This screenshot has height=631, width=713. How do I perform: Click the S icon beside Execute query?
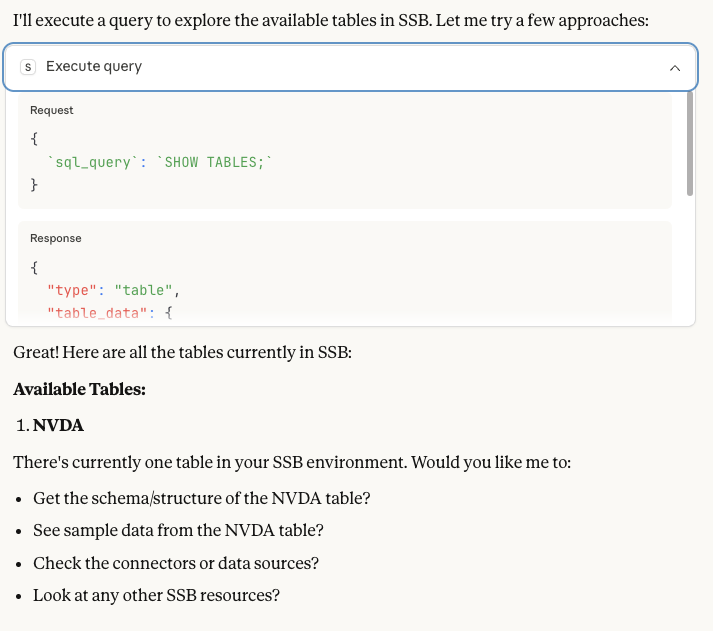point(28,67)
